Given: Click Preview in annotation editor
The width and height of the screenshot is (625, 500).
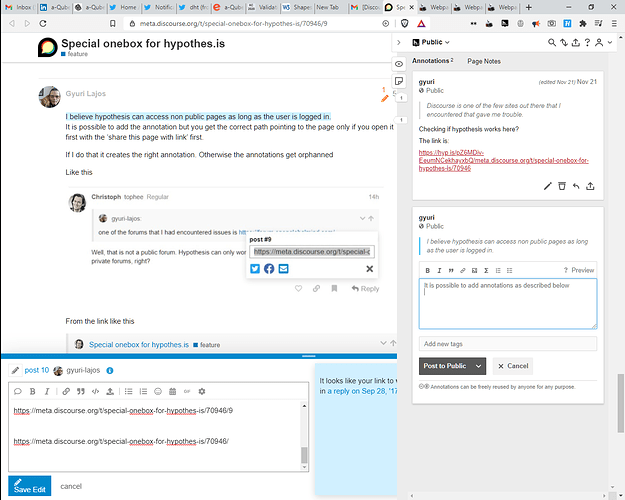Looking at the screenshot, I should [583, 270].
